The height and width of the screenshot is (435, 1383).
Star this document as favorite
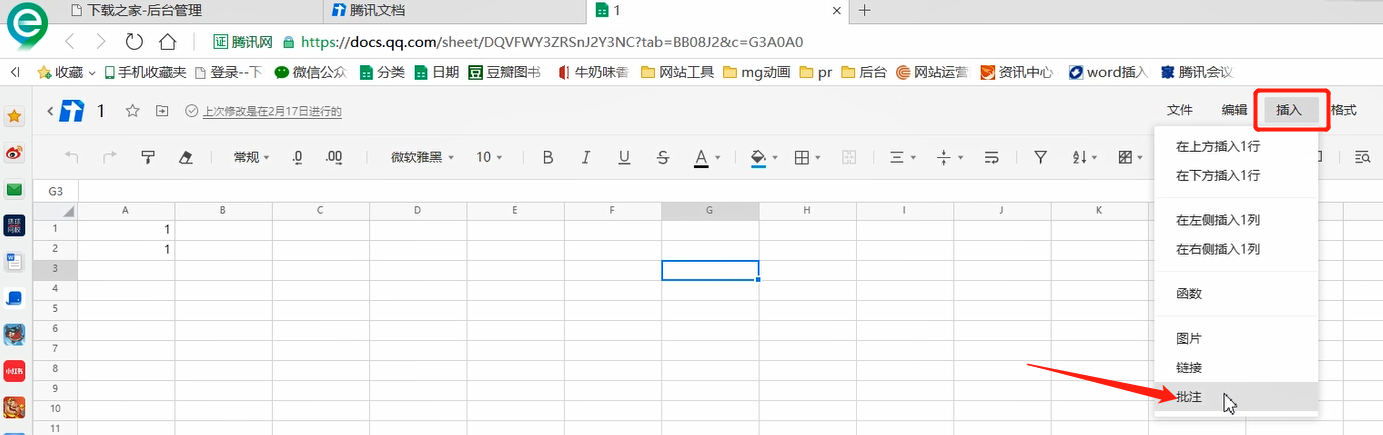132,111
